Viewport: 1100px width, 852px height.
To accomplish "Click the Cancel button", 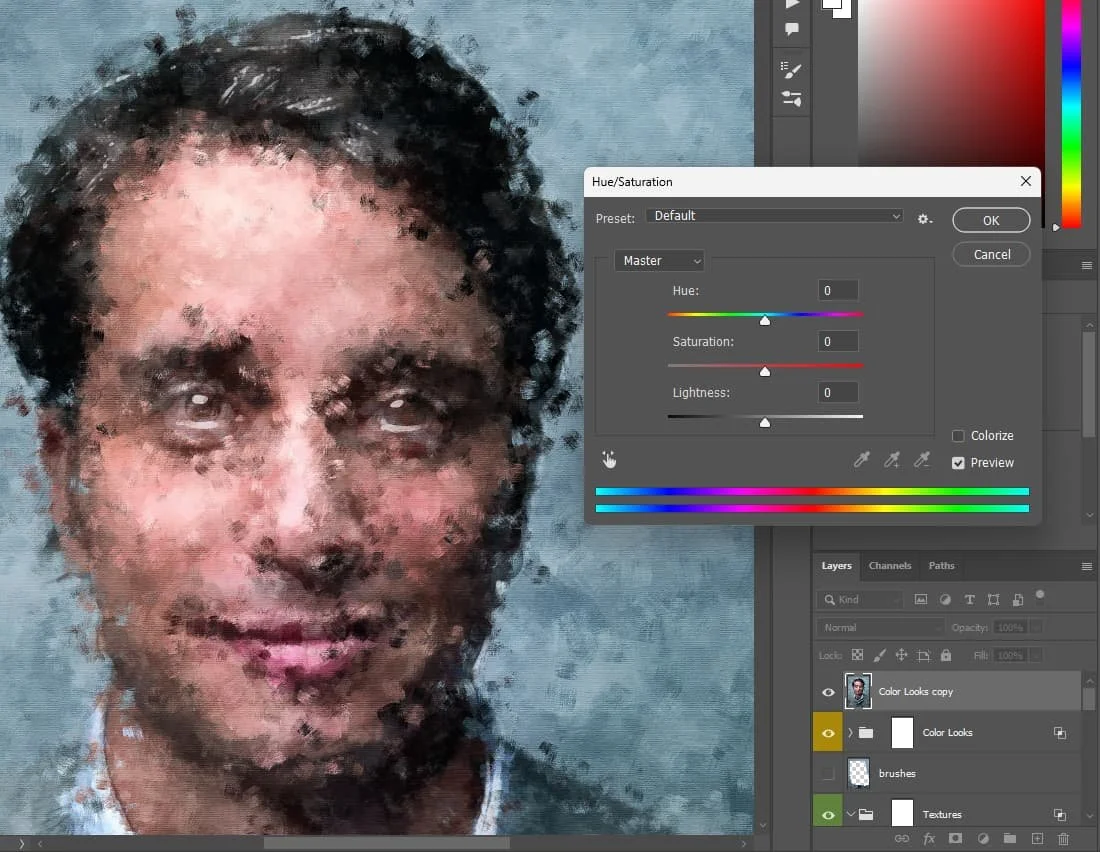I will click(x=990, y=254).
